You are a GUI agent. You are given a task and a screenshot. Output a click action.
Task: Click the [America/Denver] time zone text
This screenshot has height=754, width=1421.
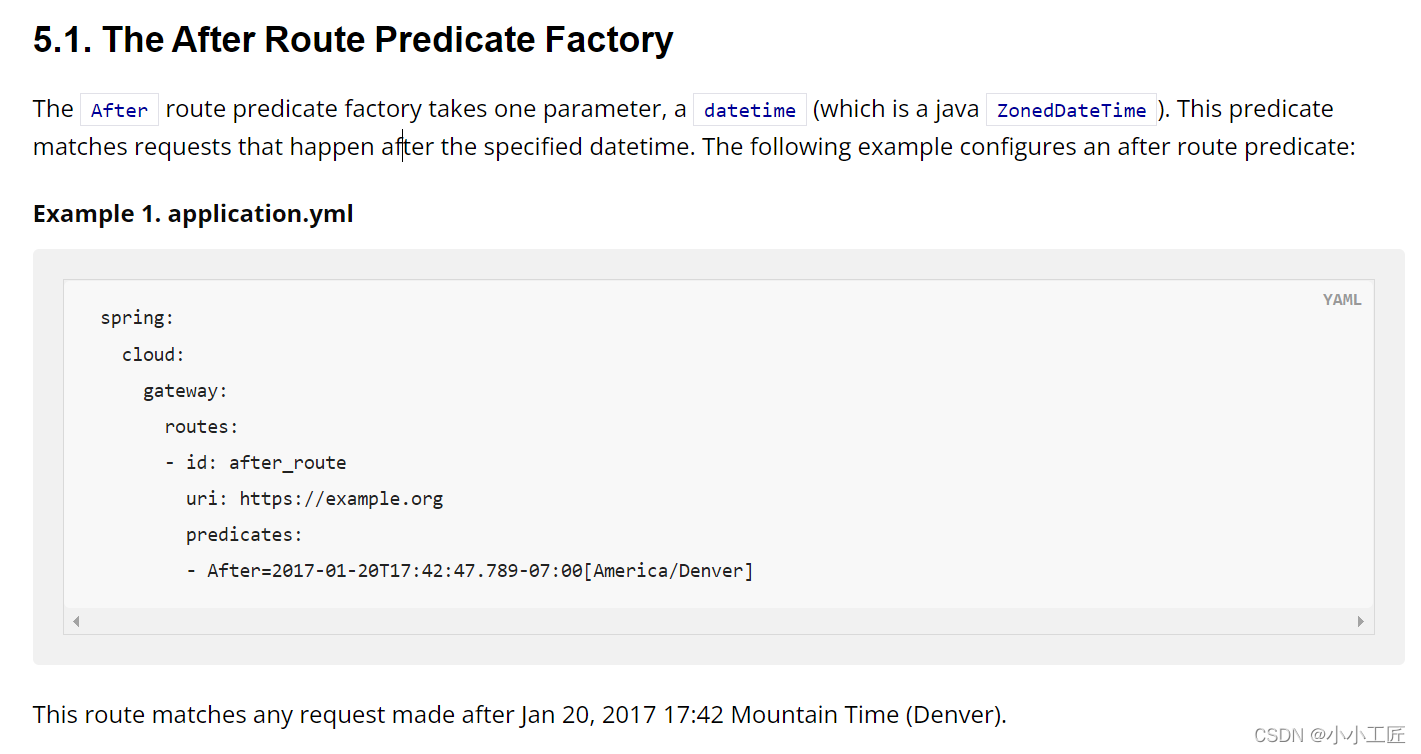(x=668, y=571)
